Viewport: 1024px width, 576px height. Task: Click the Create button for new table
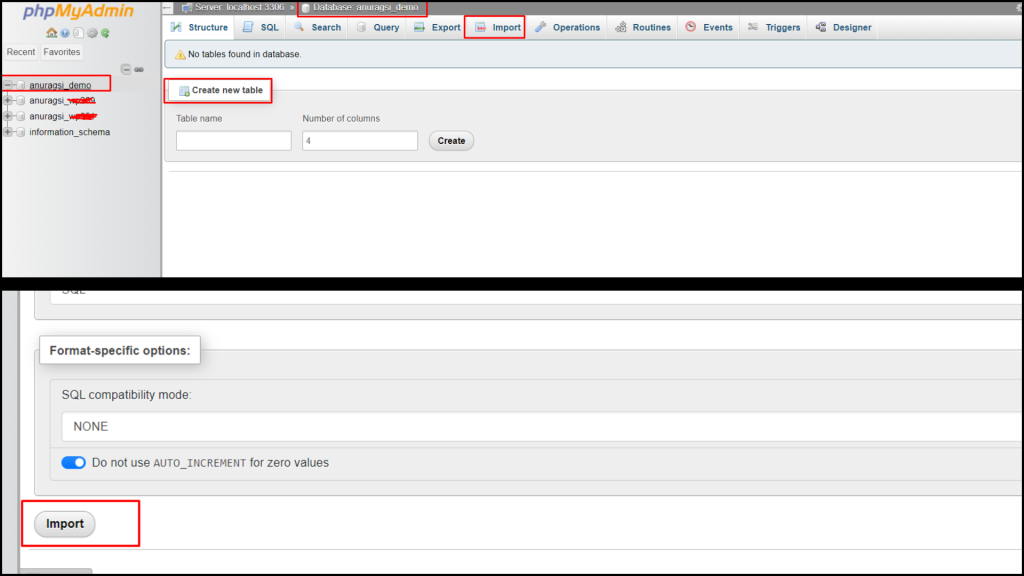click(450, 140)
